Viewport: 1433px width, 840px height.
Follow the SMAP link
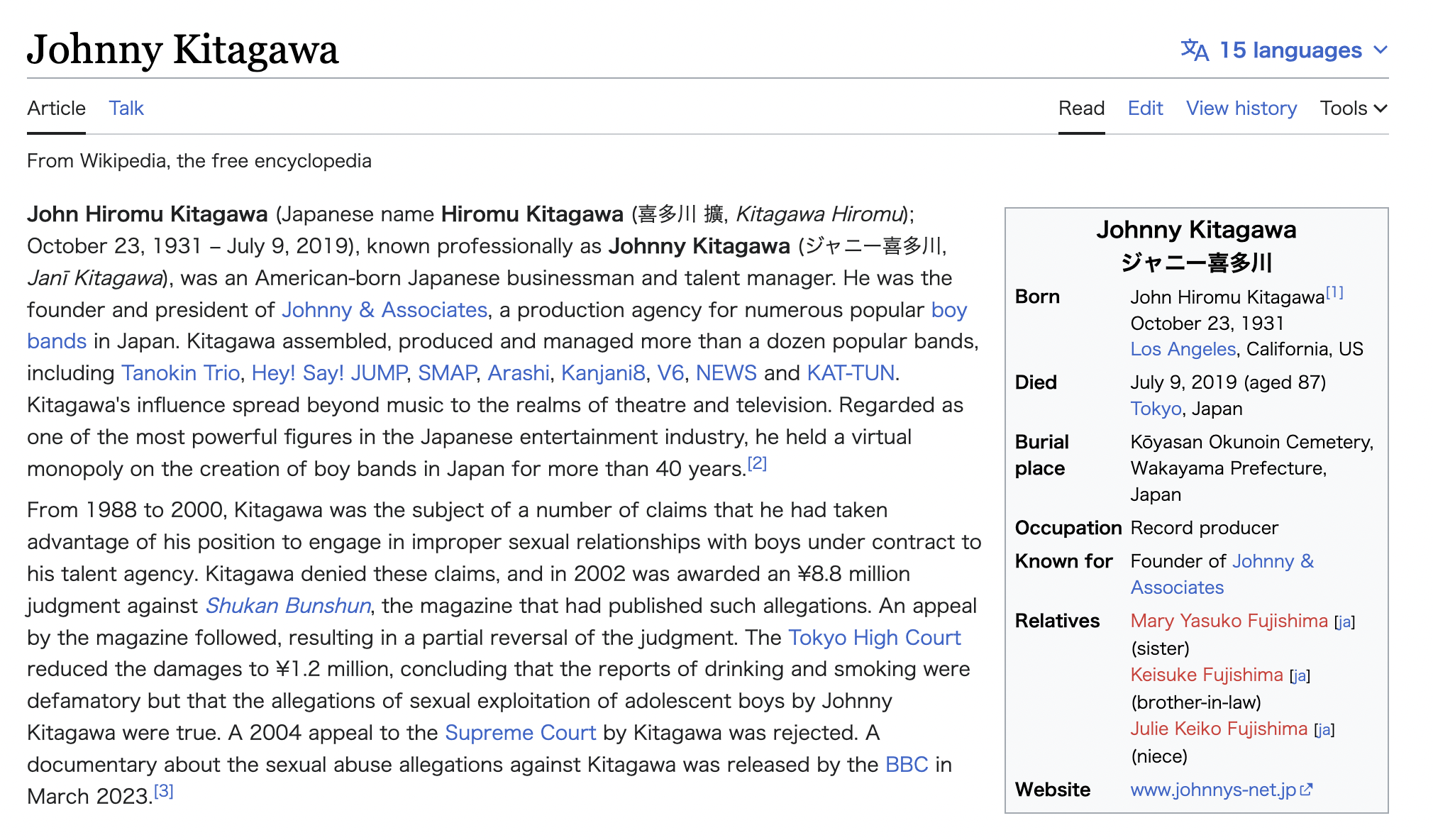447,373
